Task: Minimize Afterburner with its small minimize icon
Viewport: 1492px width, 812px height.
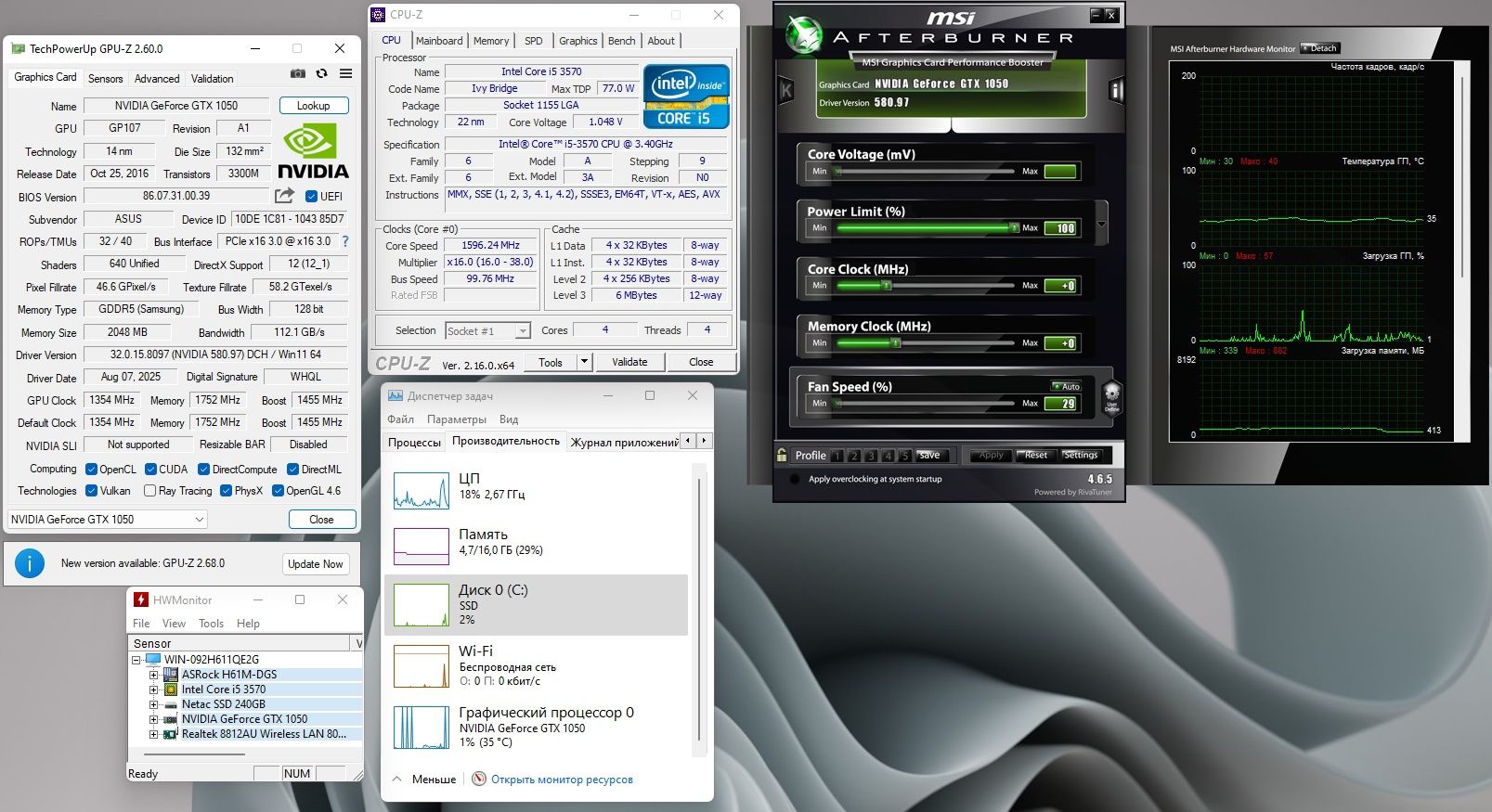Action: coord(1096,15)
